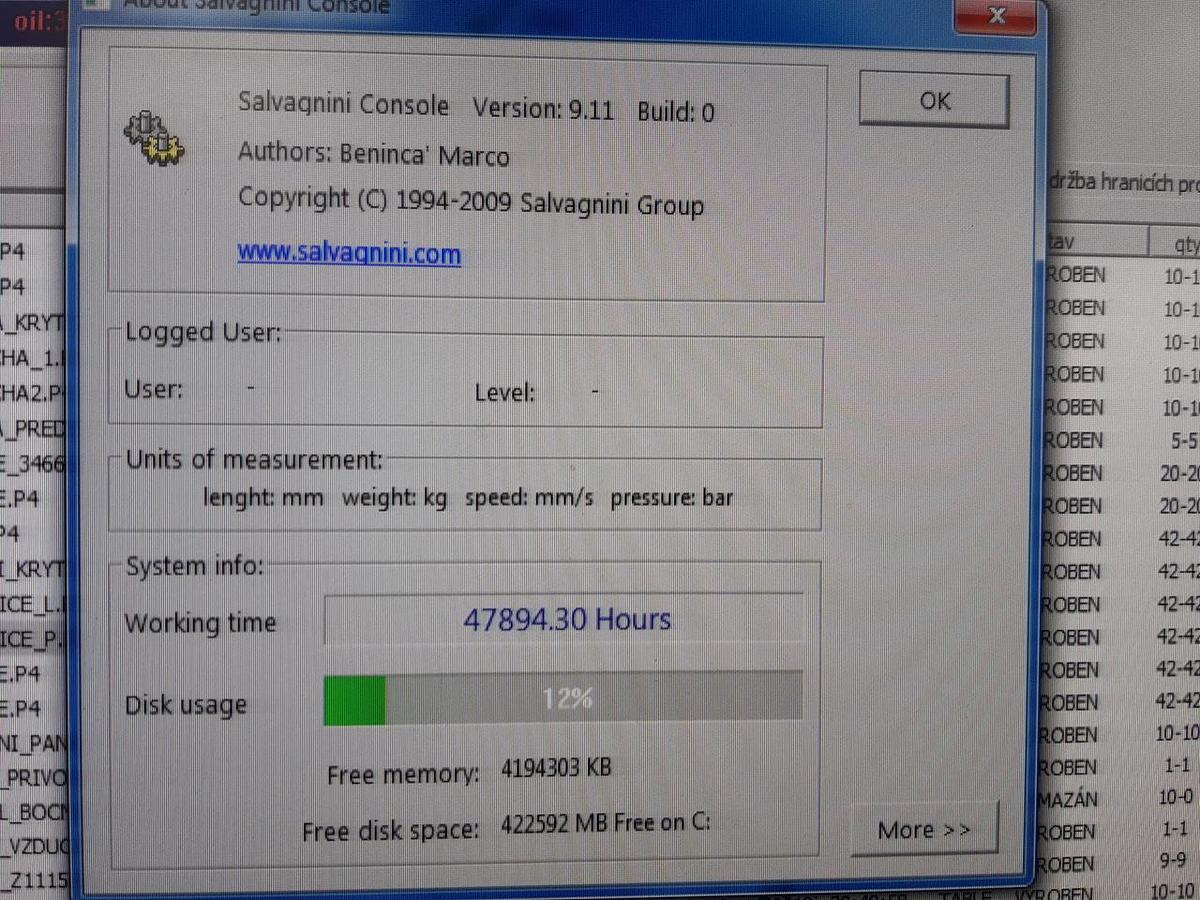Click the "System info:" group label

pyautogui.click(x=194, y=566)
